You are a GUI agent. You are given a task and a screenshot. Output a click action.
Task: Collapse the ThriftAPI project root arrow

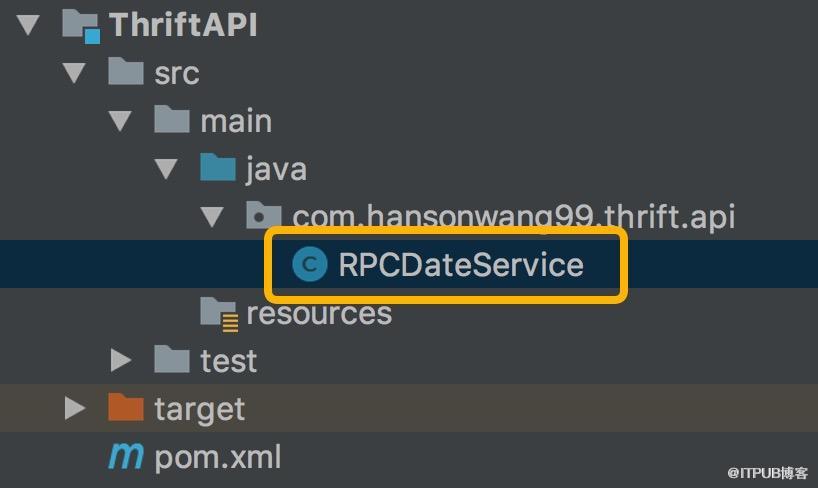[x=28, y=25]
